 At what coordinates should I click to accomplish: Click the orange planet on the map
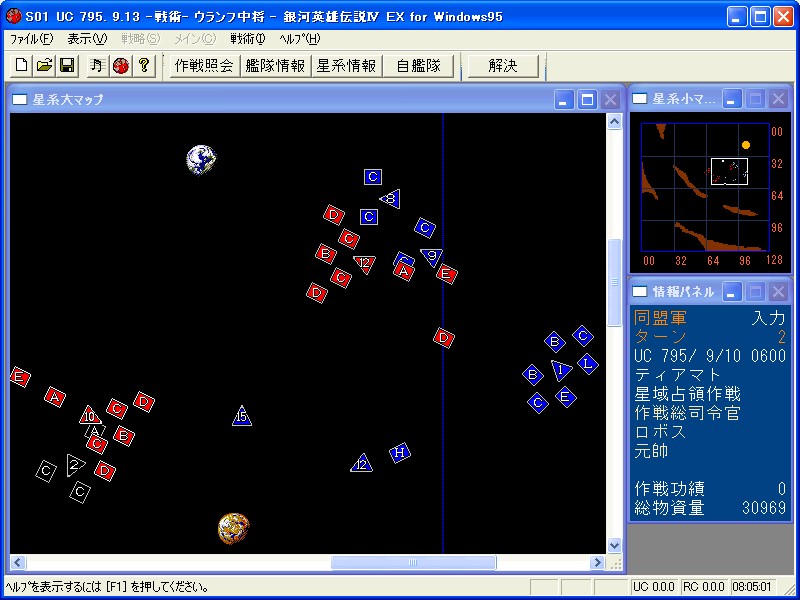[234, 528]
